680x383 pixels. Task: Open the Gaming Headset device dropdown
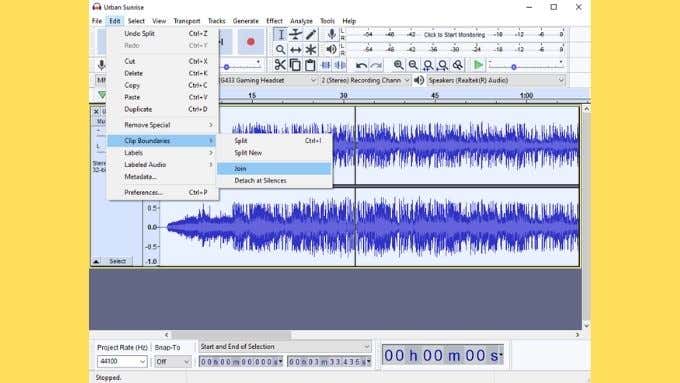pos(313,80)
